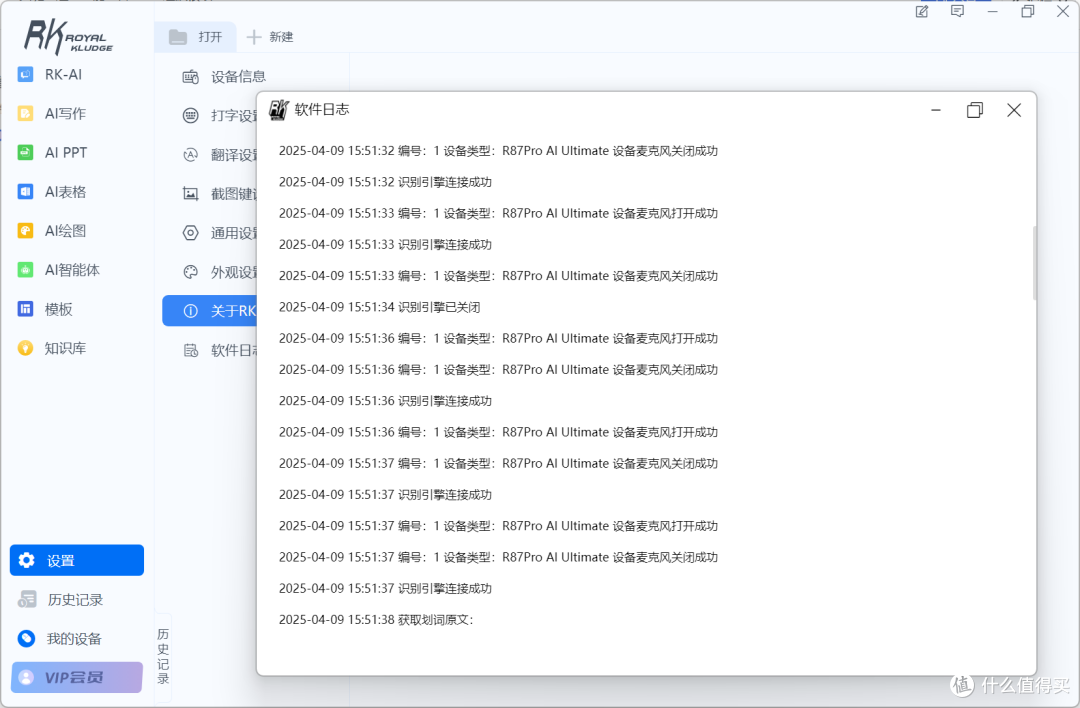This screenshot has width=1080, height=708.
Task: Click log line 15:51:33 识别引擎连接成功
Action: [385, 244]
